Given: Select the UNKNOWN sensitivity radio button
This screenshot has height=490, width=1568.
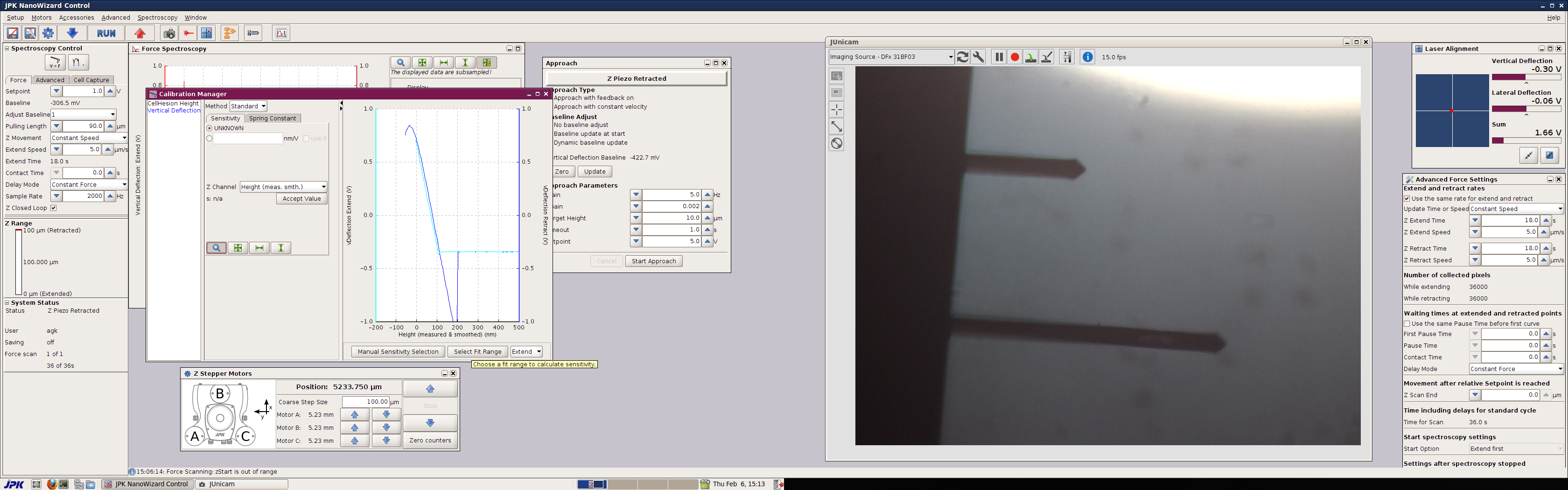Looking at the screenshot, I should [x=210, y=128].
